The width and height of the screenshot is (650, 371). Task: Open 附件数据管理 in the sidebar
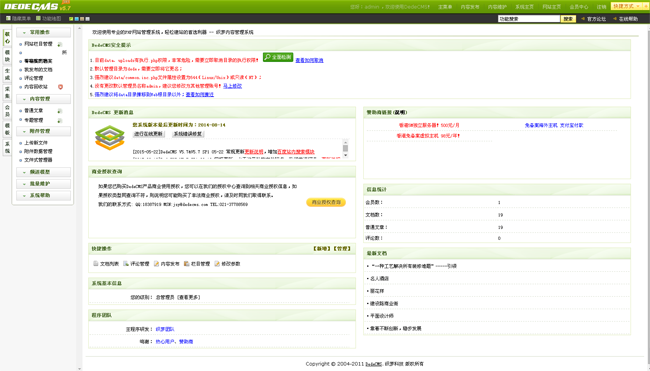click(x=38, y=151)
